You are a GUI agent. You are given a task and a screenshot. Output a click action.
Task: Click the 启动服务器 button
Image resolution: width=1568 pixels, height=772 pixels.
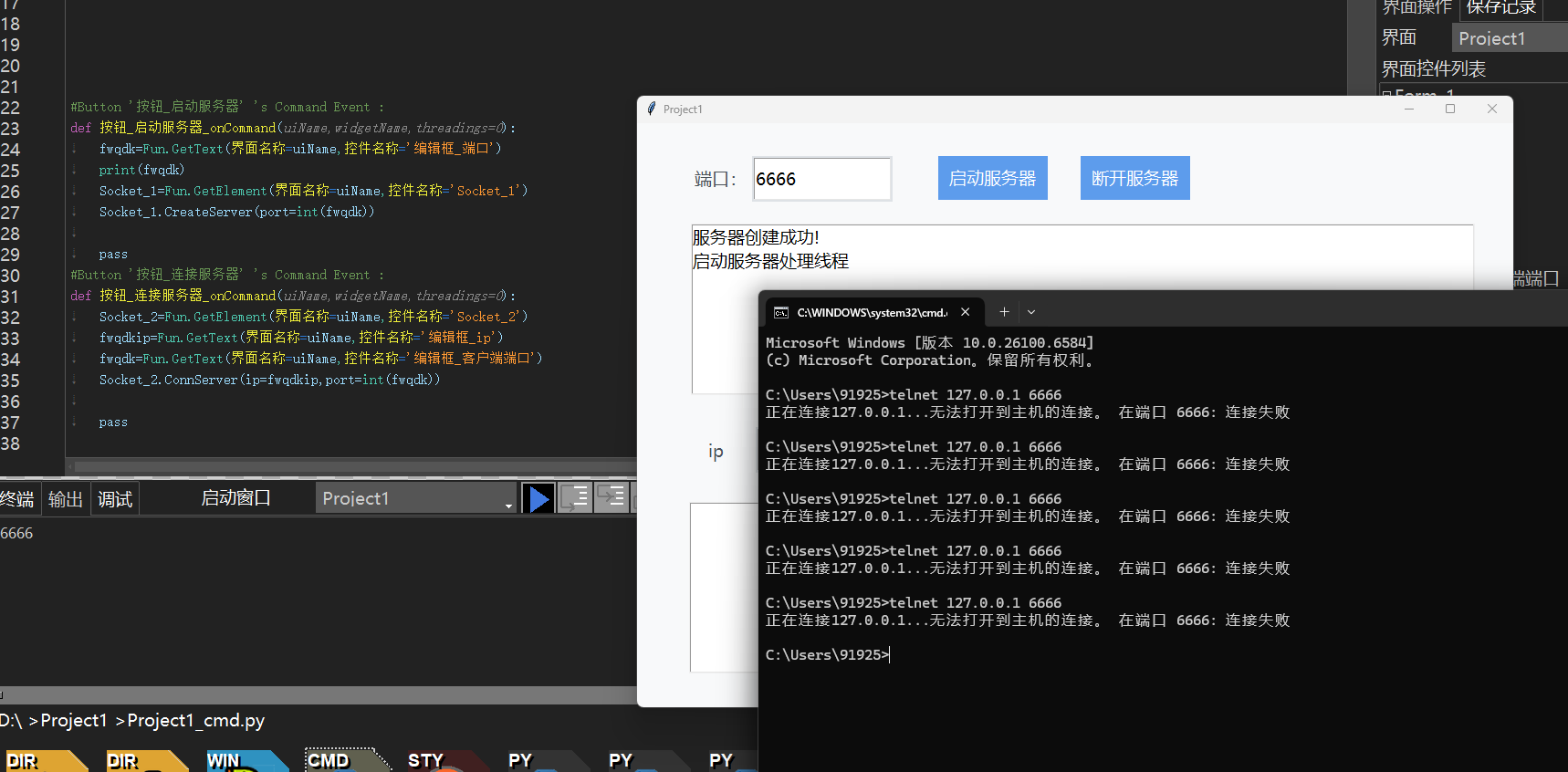pyautogui.click(x=992, y=178)
